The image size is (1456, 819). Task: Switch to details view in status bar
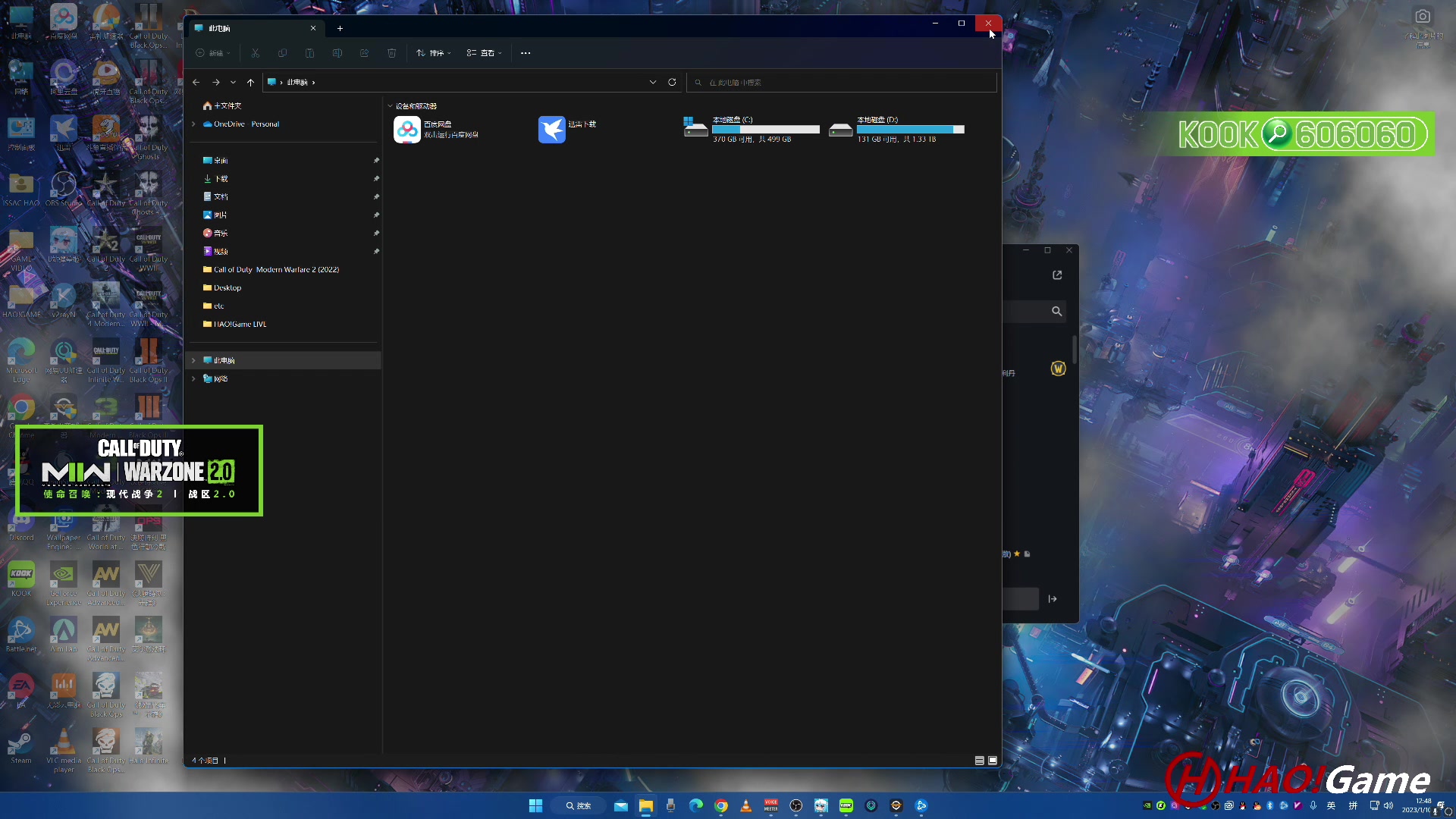(x=979, y=761)
